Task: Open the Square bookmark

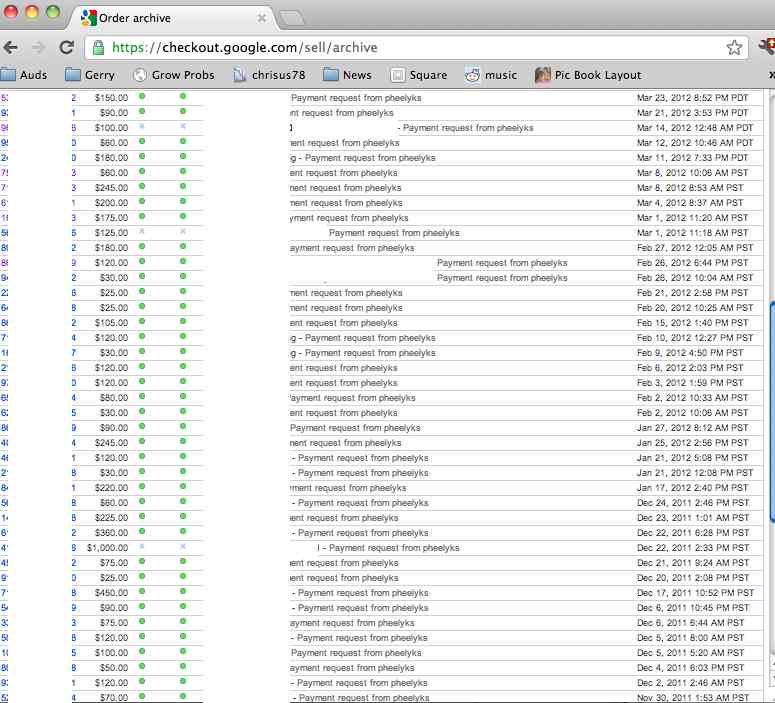Action: [x=418, y=75]
